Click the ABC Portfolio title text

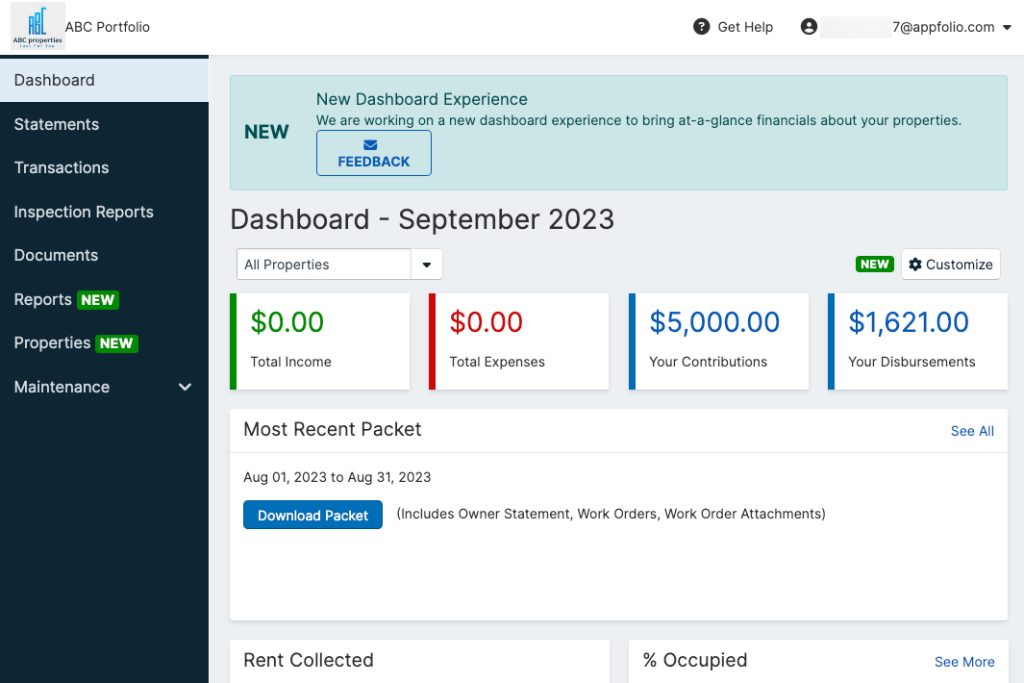click(107, 27)
